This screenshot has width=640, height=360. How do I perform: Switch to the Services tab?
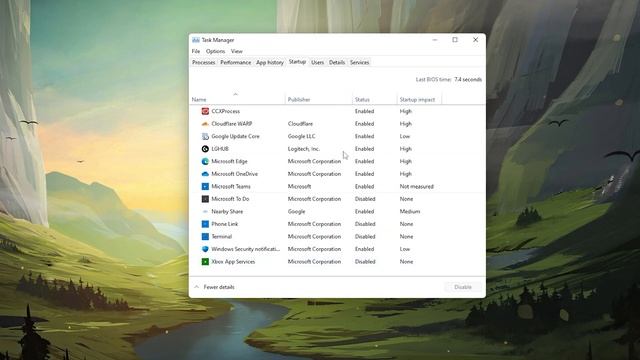click(360, 62)
